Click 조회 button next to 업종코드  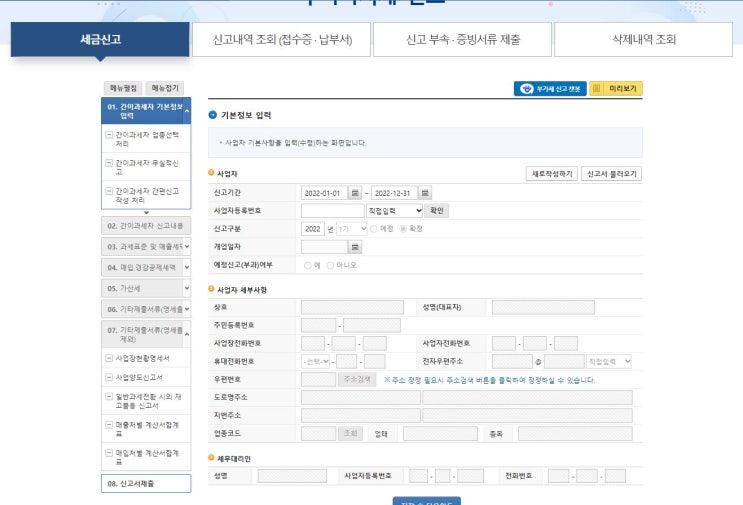(x=350, y=433)
